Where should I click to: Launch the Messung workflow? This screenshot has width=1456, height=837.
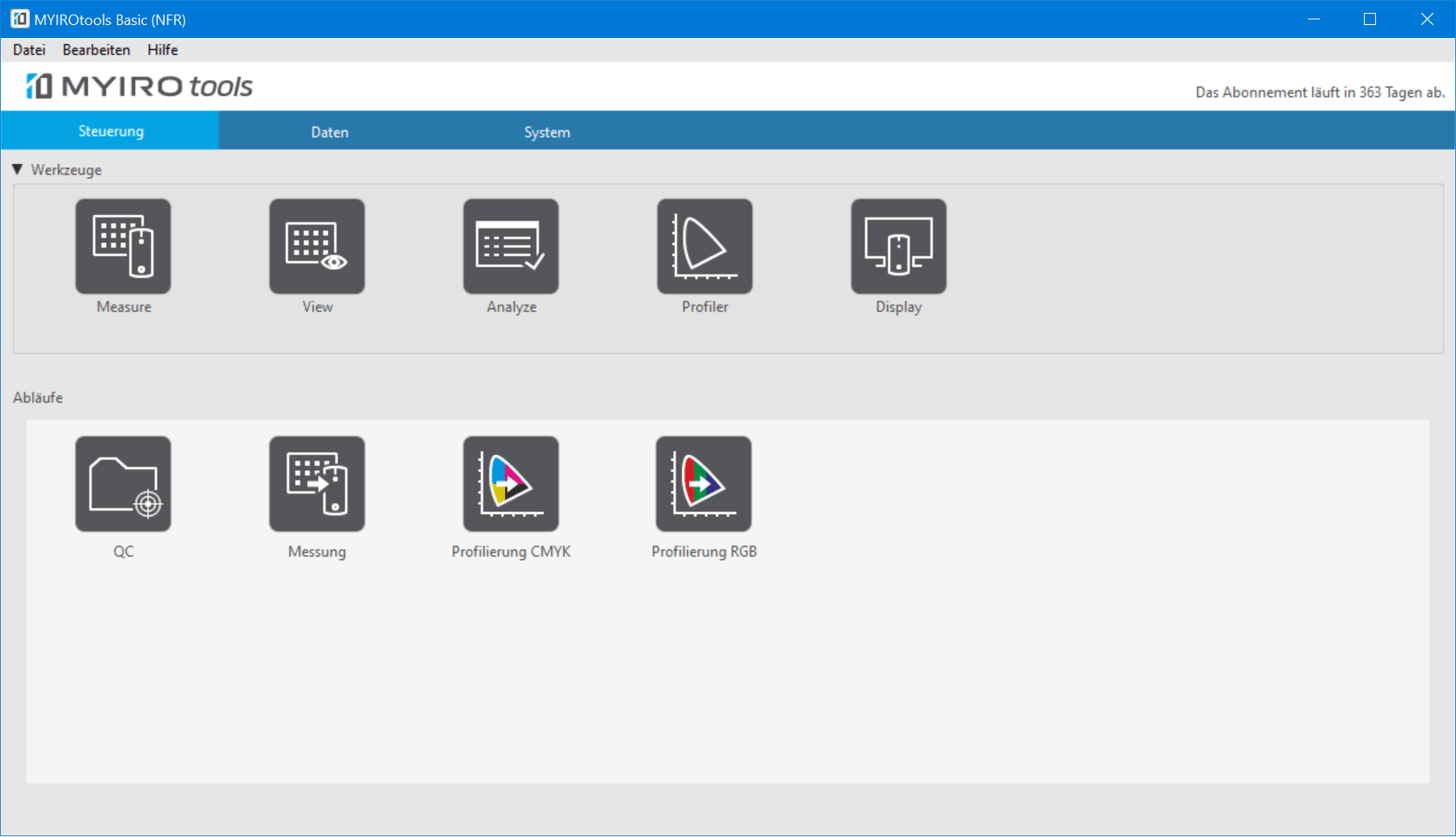click(317, 484)
